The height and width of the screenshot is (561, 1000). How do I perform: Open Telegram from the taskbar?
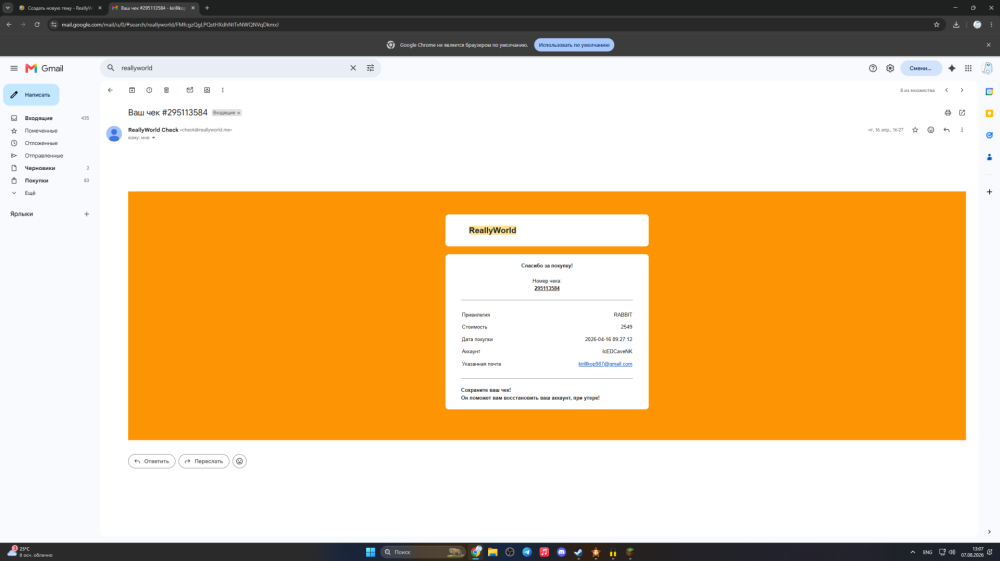coord(527,552)
